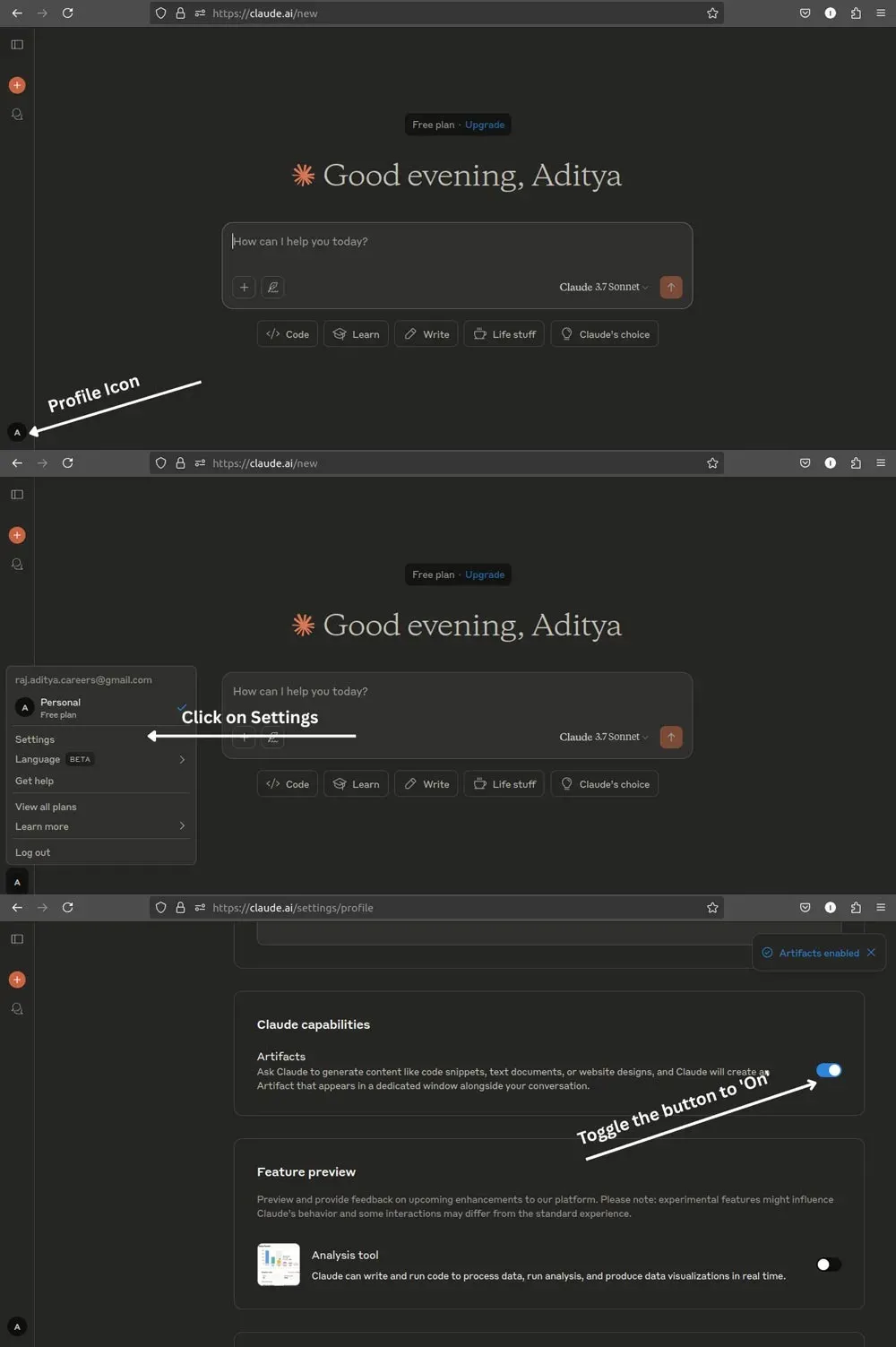Expand the Learn more submenu
This screenshot has width=896, height=1347.
100,826
